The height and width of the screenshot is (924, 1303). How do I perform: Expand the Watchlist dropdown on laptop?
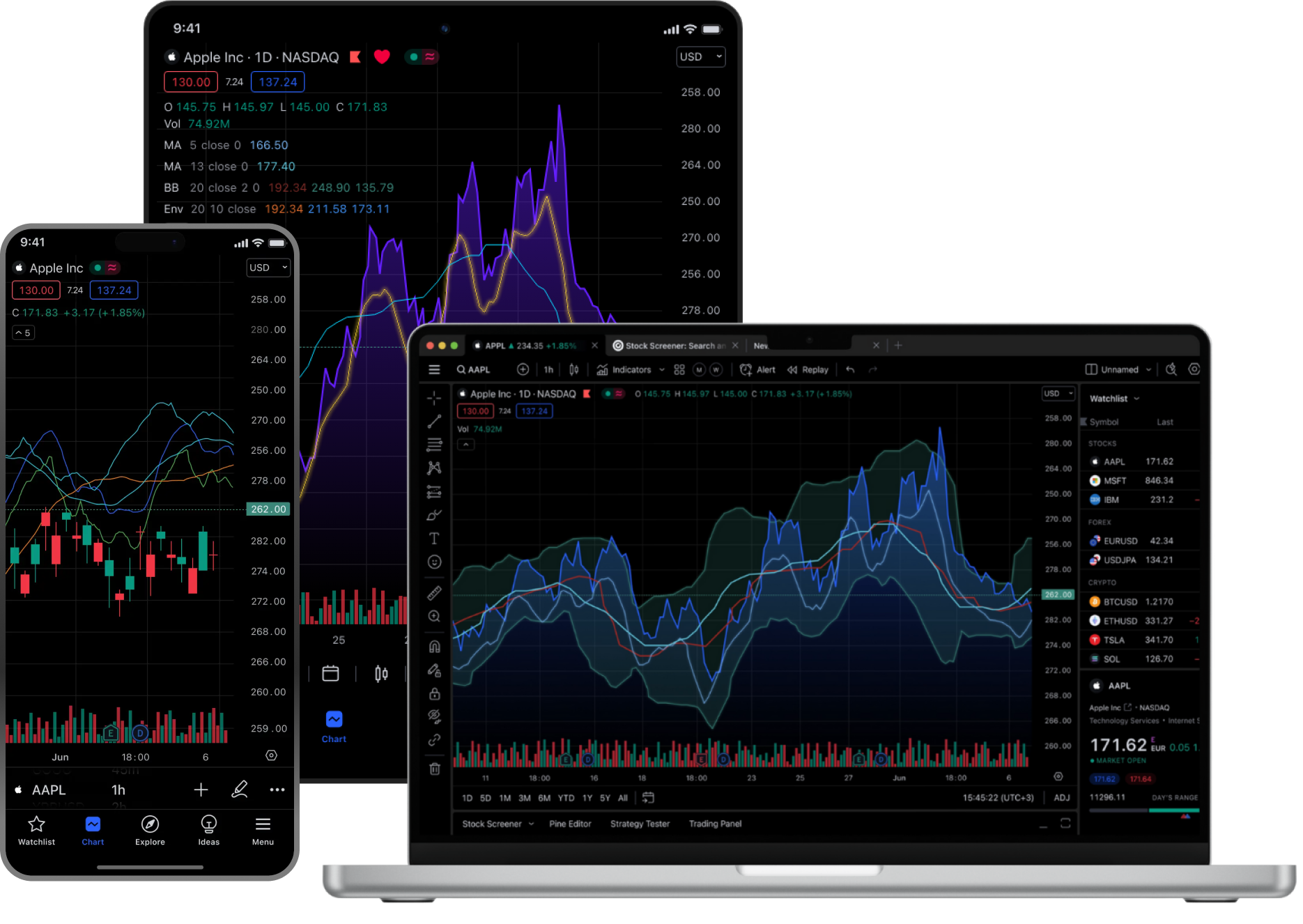click(1114, 399)
